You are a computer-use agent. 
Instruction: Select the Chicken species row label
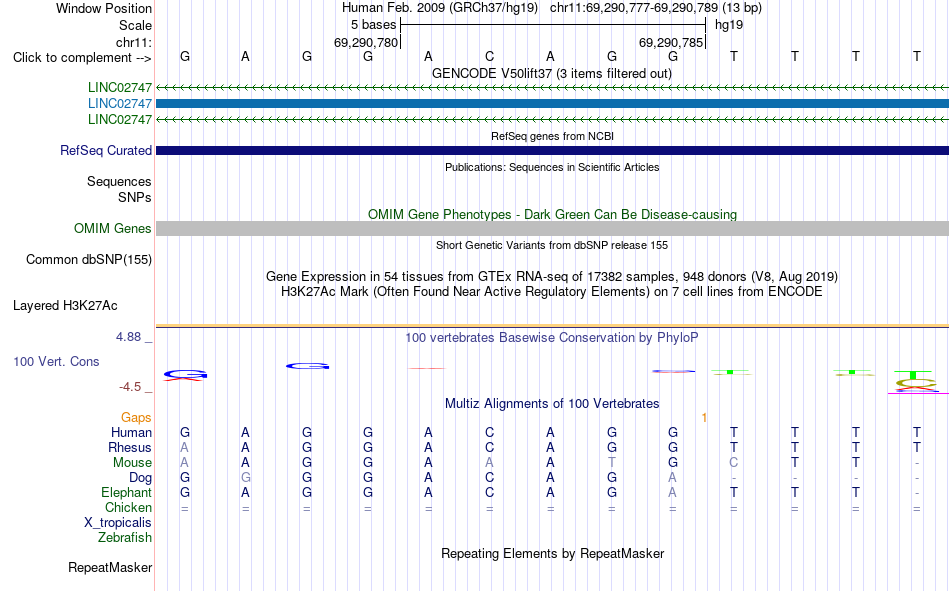click(x=128, y=507)
